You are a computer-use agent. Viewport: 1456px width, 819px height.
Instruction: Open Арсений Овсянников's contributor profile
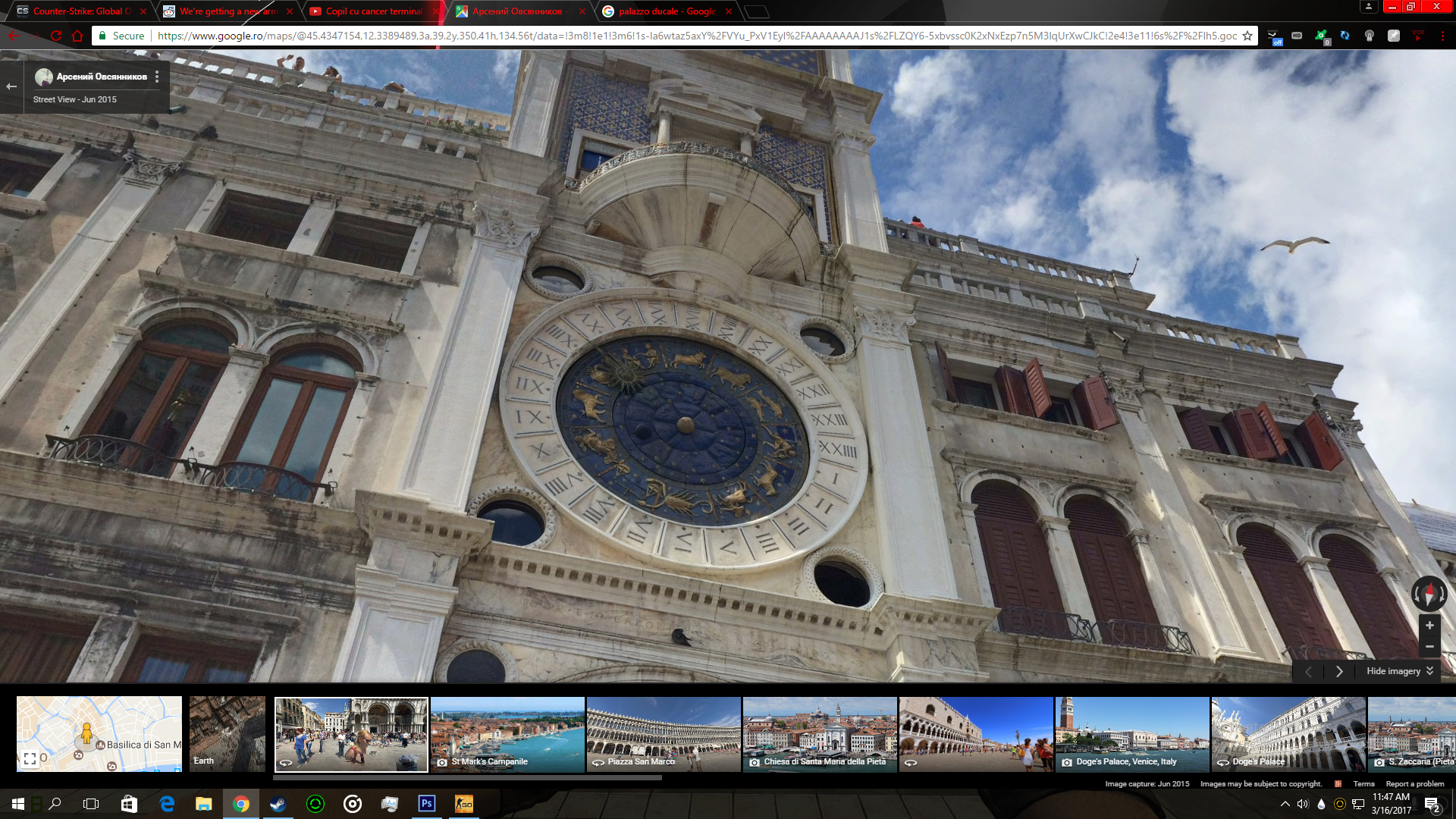(102, 77)
